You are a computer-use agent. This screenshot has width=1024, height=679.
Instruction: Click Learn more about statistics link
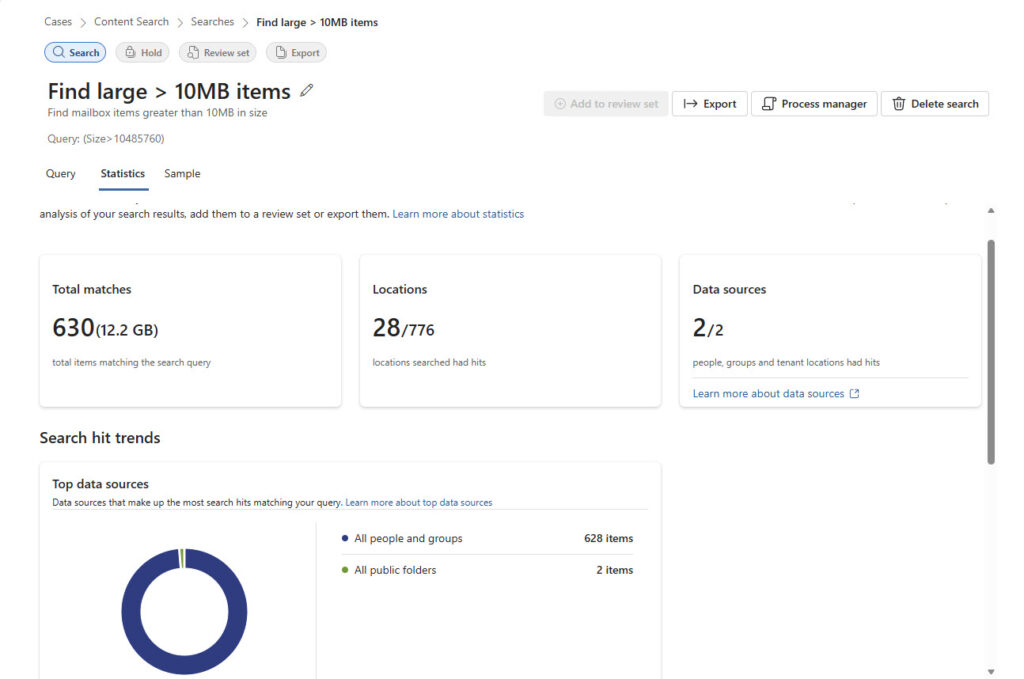[x=458, y=213]
